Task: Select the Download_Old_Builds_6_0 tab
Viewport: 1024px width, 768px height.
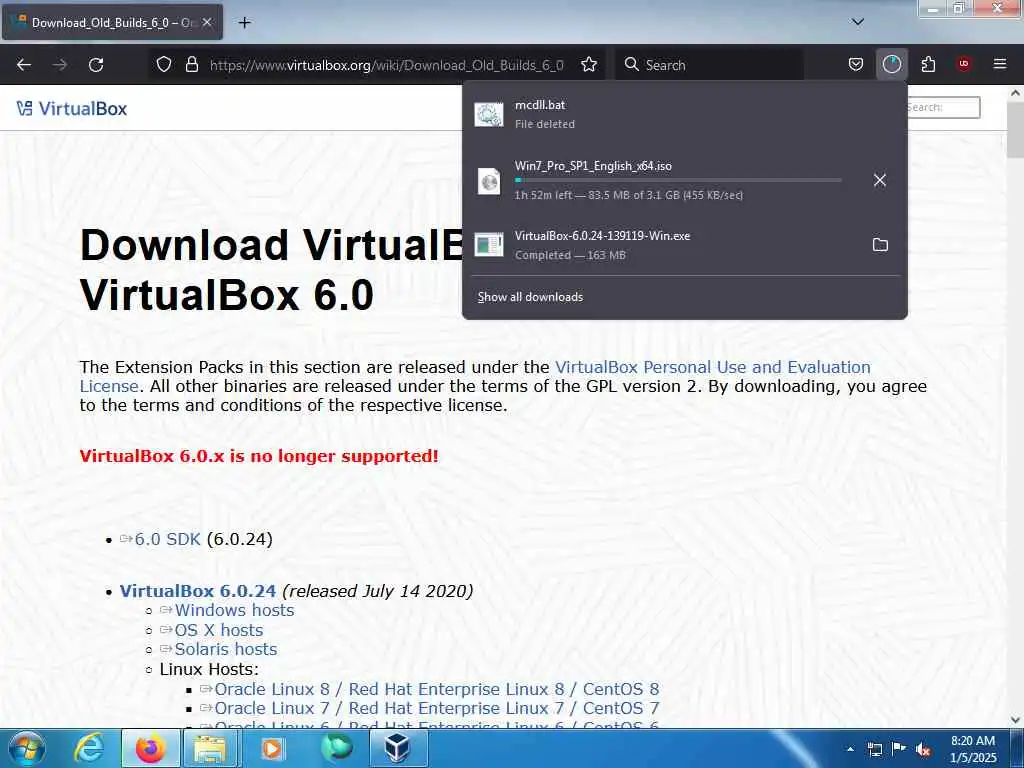Action: tap(112, 22)
